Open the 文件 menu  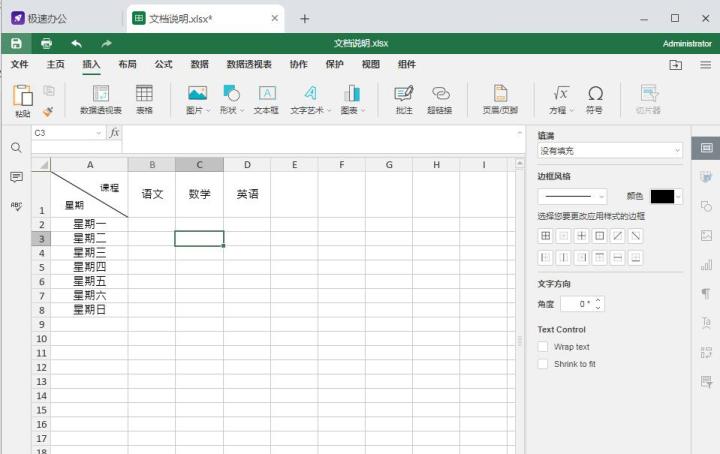[20, 64]
